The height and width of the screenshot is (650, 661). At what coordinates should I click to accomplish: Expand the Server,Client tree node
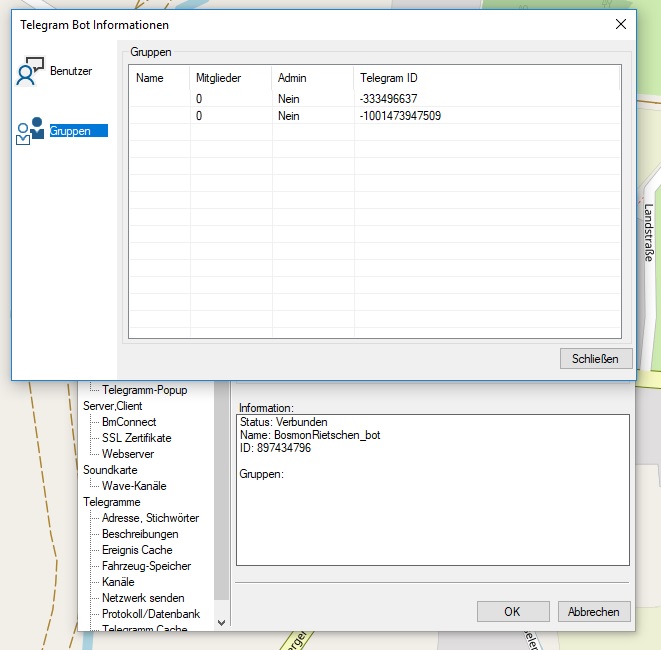(x=112, y=406)
